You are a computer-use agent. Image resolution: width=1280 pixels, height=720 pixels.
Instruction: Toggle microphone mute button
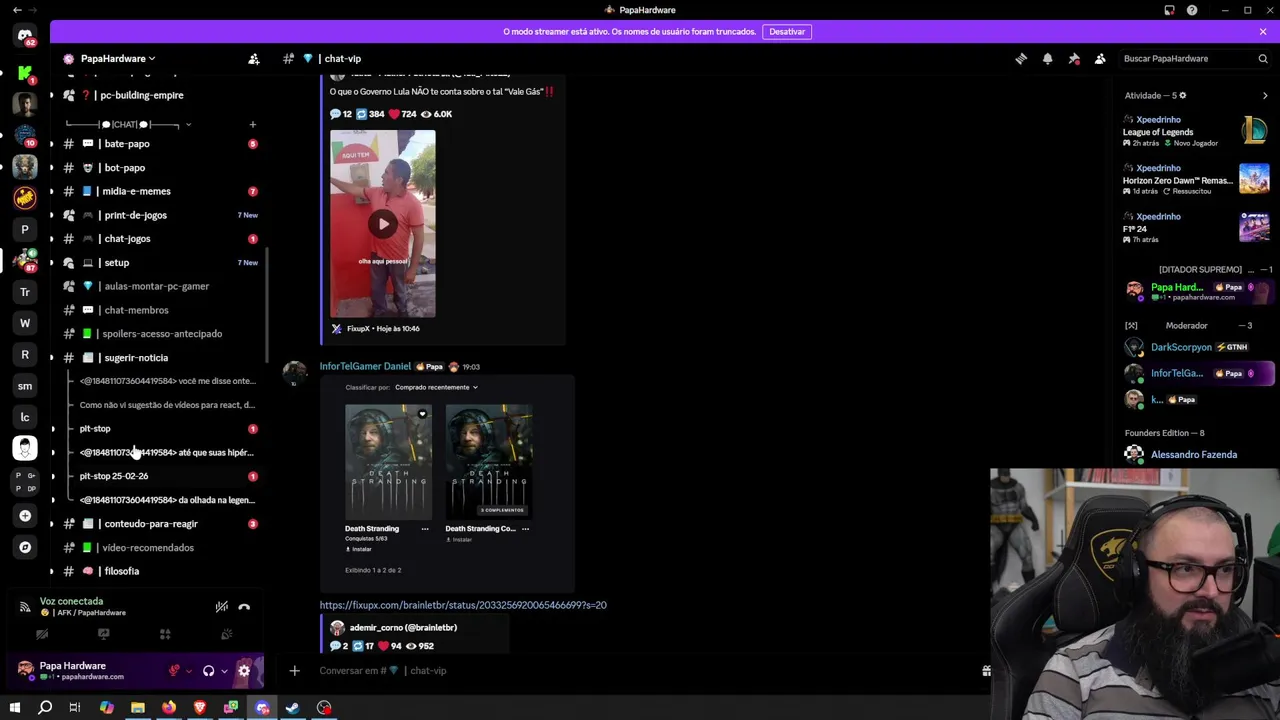(174, 671)
